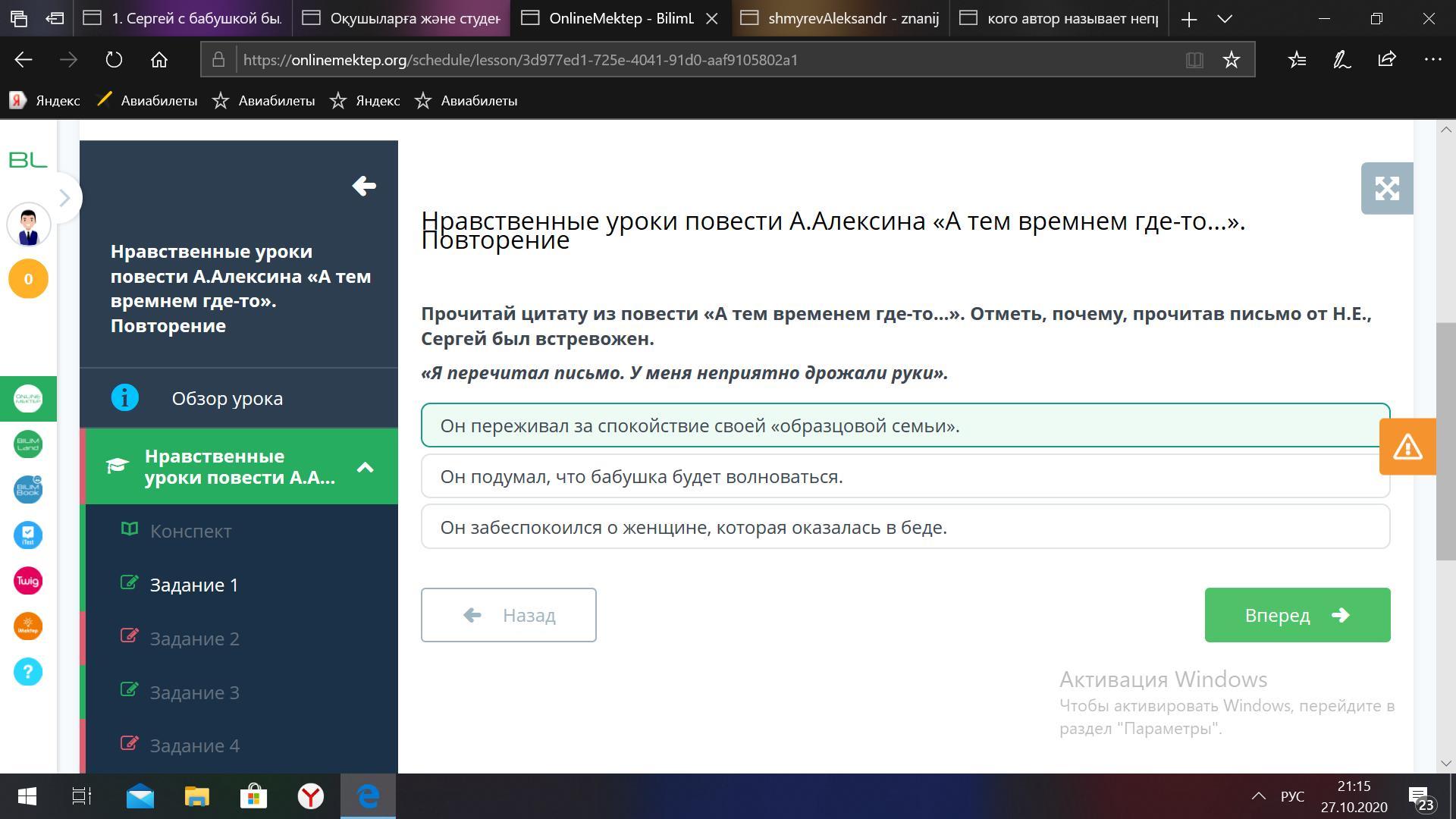Select answer about женщине в беде
Screen dimensions: 1456x819
905,527
